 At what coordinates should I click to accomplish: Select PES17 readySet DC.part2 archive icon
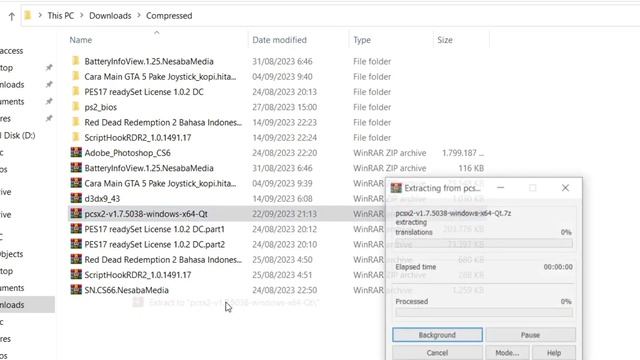coord(76,244)
